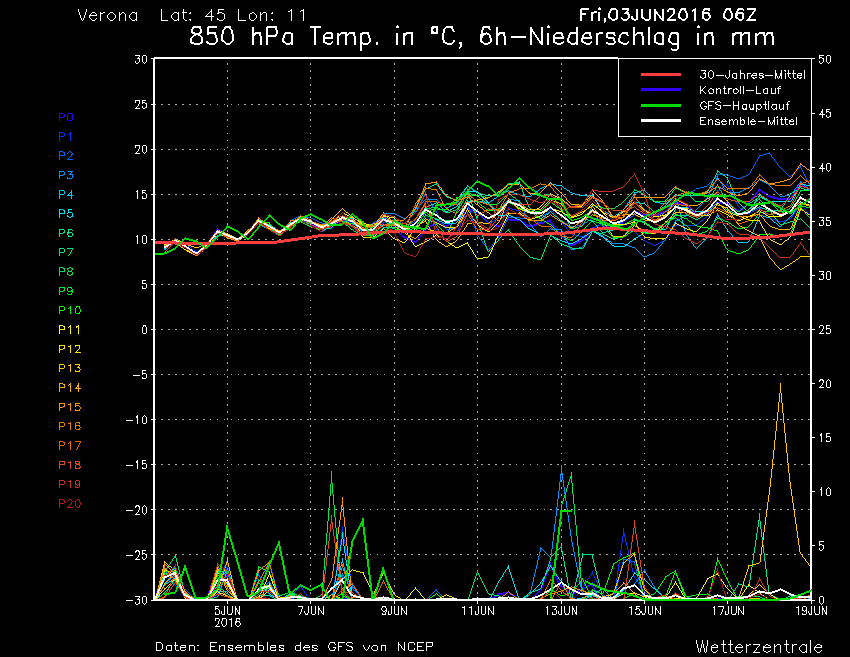
Task: Select the P6 member label
Action: (66, 233)
